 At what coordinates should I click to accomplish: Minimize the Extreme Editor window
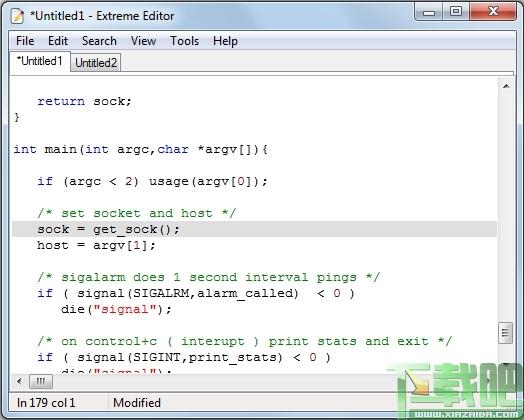[x=429, y=12]
